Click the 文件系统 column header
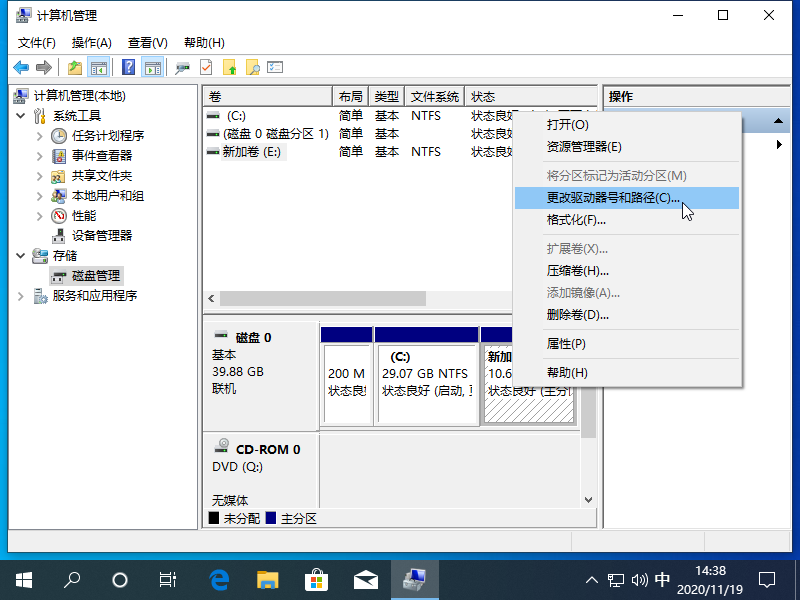This screenshot has width=800, height=600. [434, 97]
